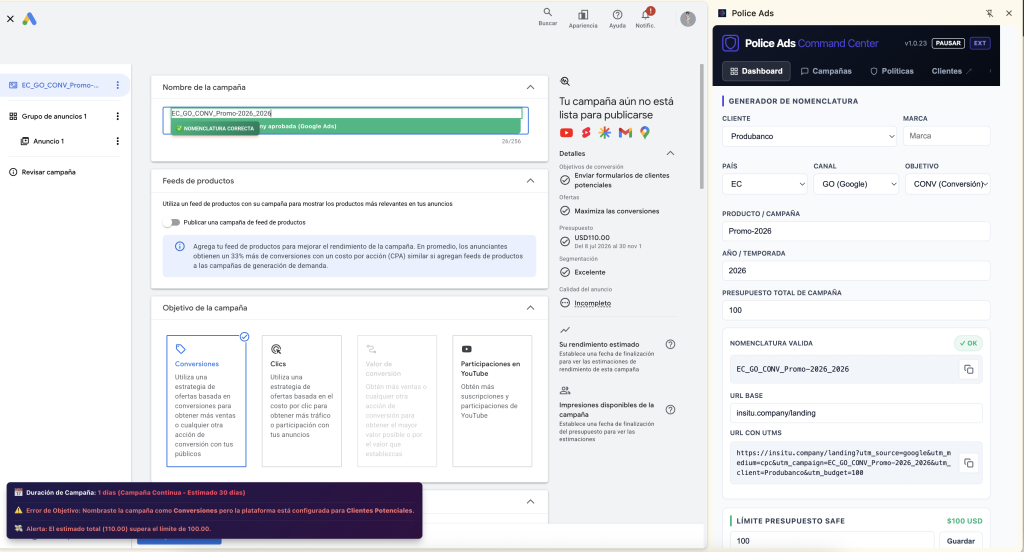
Task: Open help for Su rendimiento estimado
Action: [x=670, y=344]
